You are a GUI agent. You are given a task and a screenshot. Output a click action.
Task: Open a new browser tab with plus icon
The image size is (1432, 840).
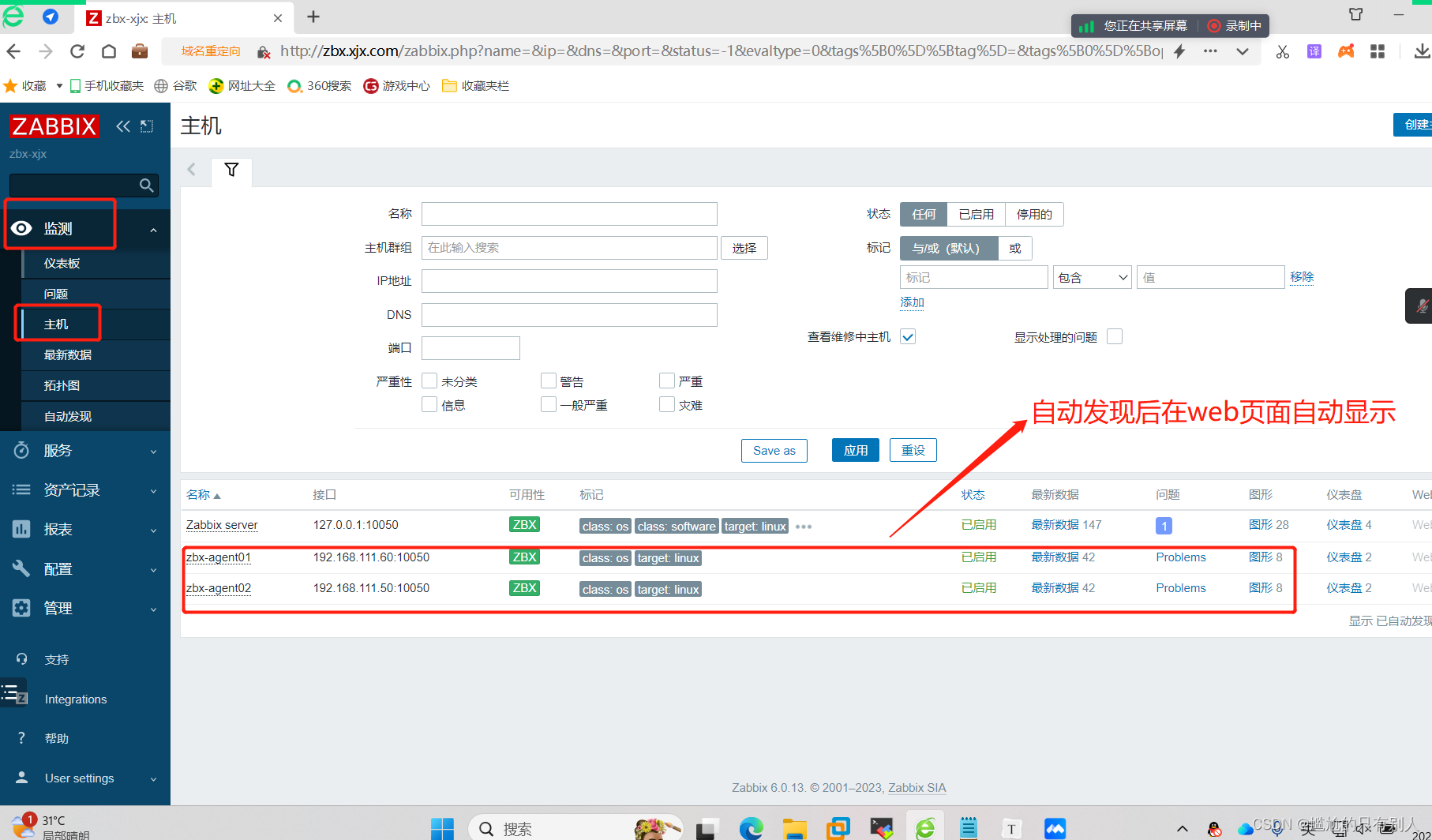[x=313, y=17]
